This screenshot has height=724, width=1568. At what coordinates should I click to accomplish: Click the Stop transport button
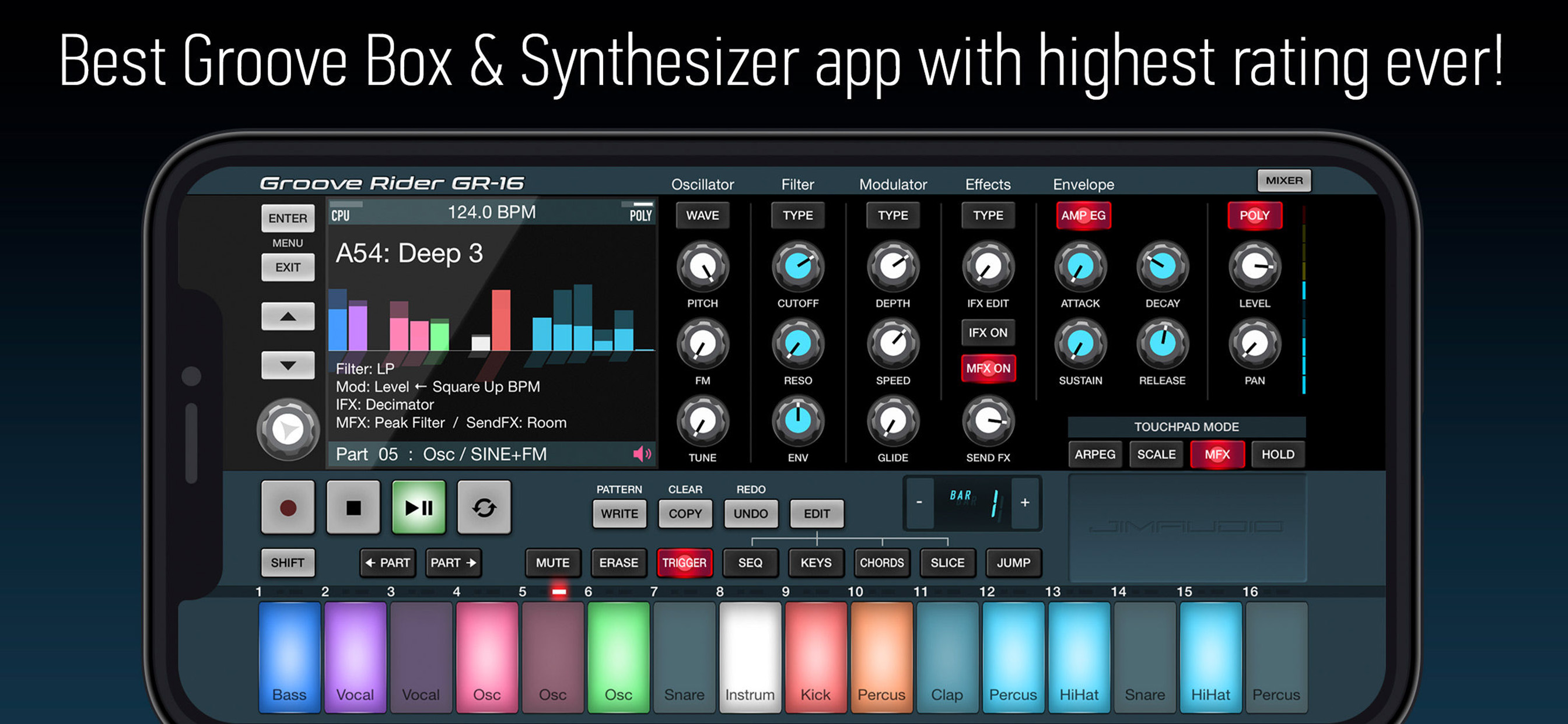353,507
